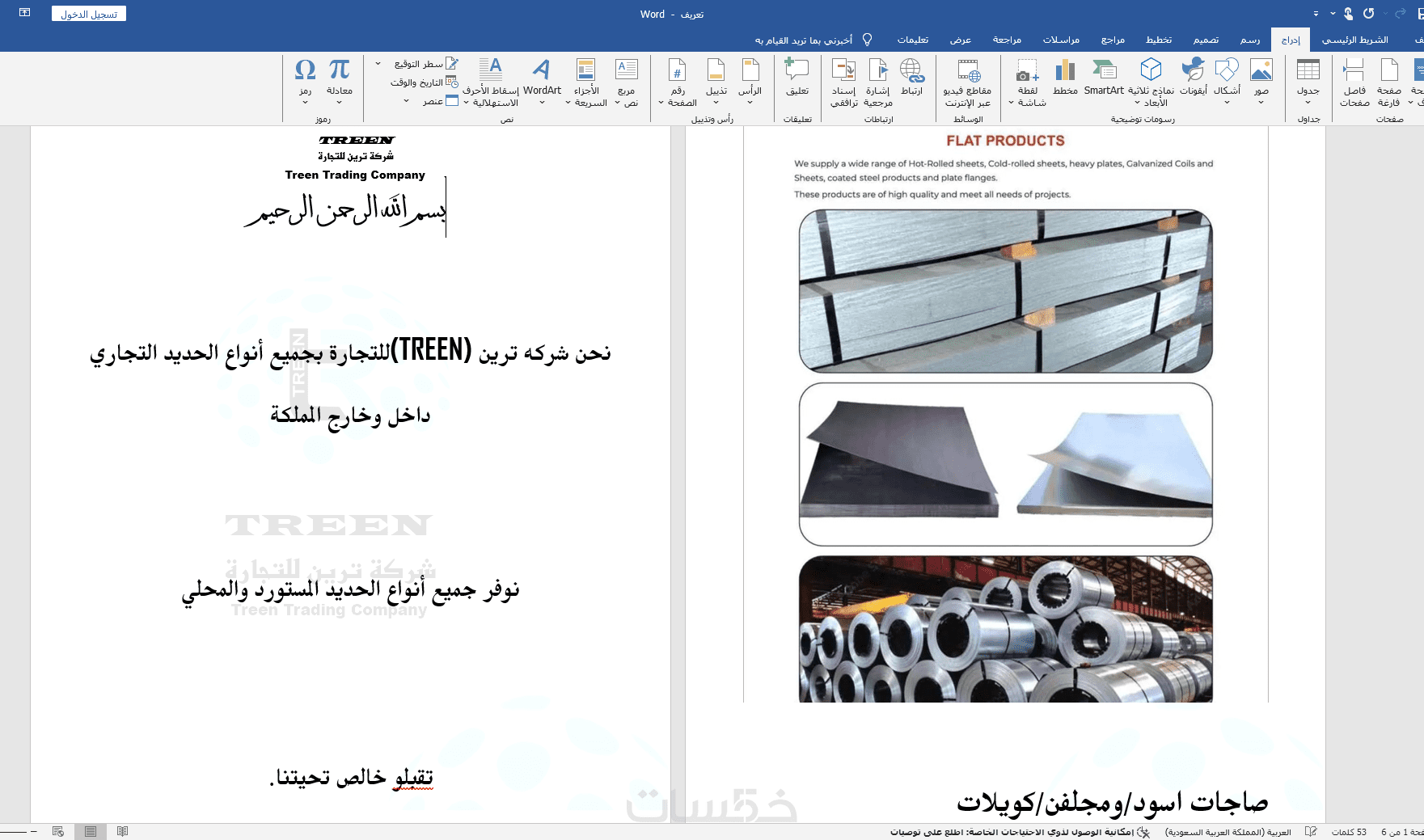
Task: Expand the Table (جدول) dropdown arrow
Action: click(x=1308, y=103)
